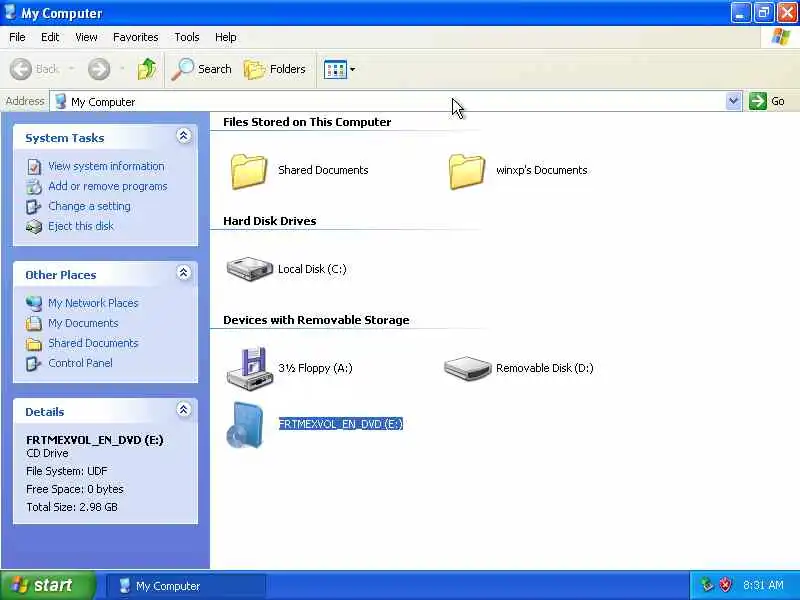The width and height of the screenshot is (800, 600).
Task: Click the My Network Places icon
Action: 34,304
